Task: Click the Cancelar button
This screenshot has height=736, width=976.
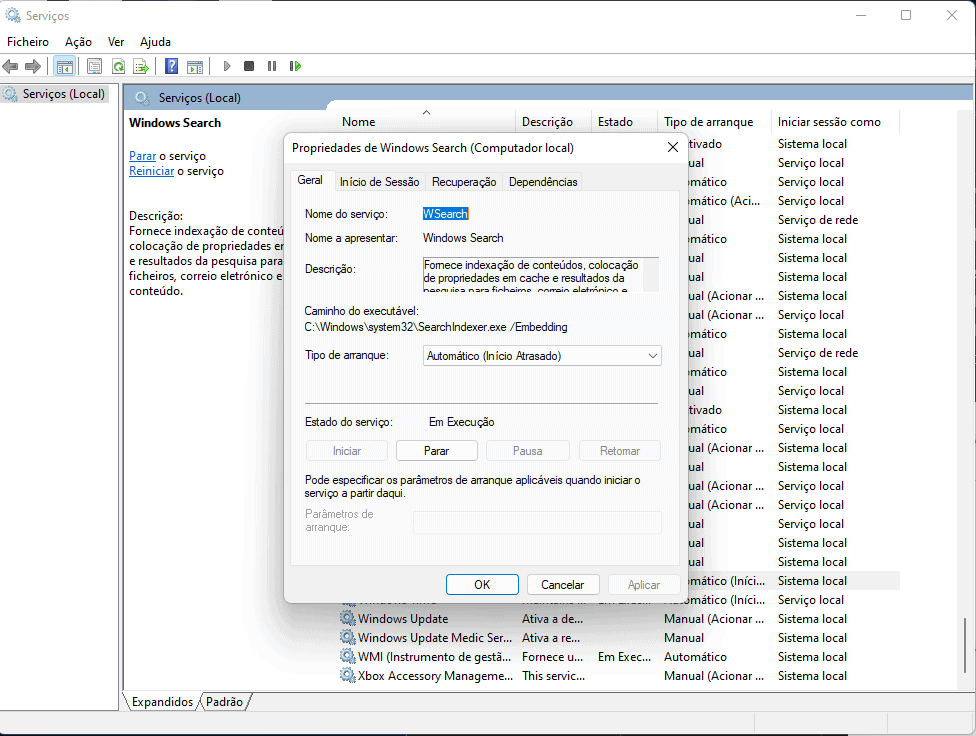Action: (563, 585)
